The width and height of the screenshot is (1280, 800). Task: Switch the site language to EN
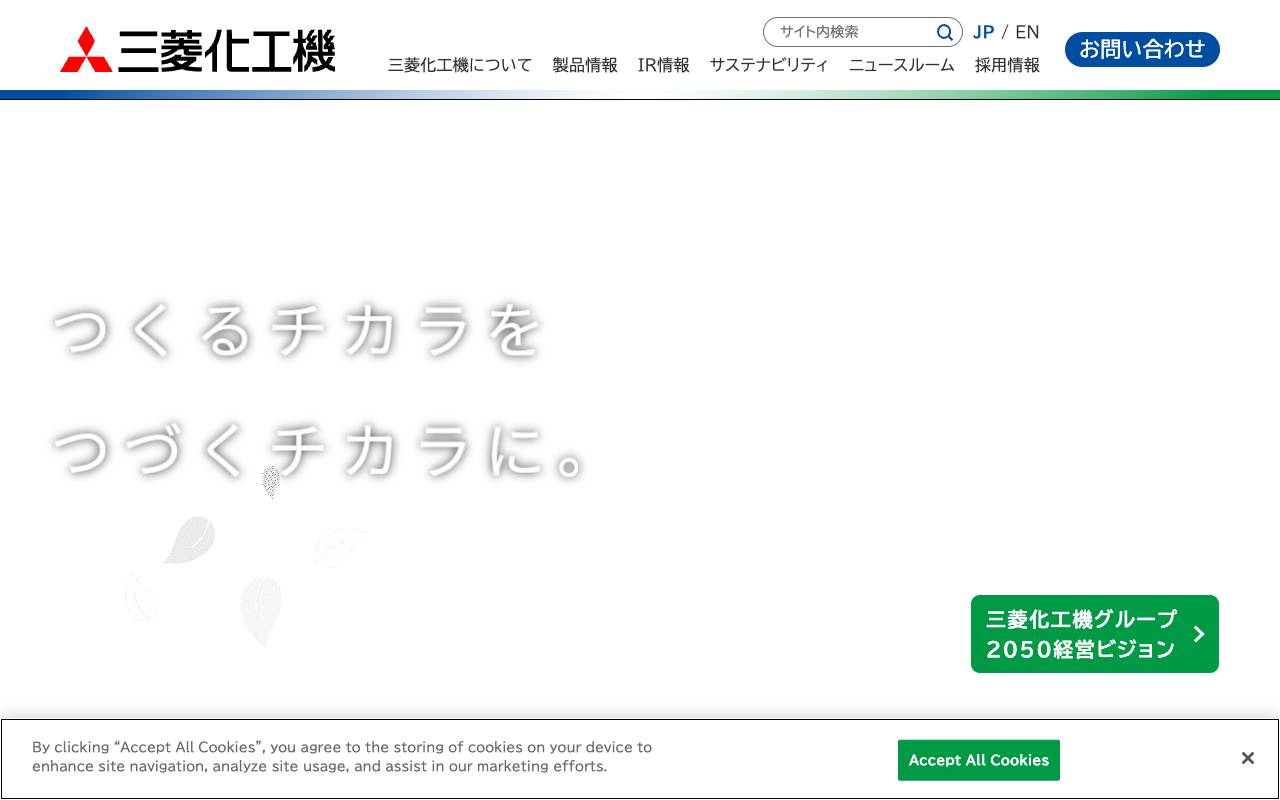coord(1027,32)
